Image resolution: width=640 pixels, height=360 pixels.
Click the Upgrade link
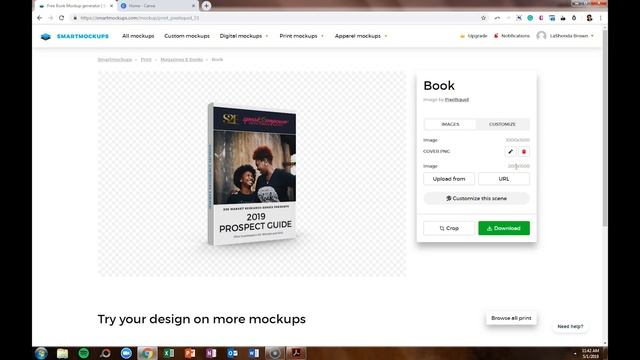(x=473, y=36)
